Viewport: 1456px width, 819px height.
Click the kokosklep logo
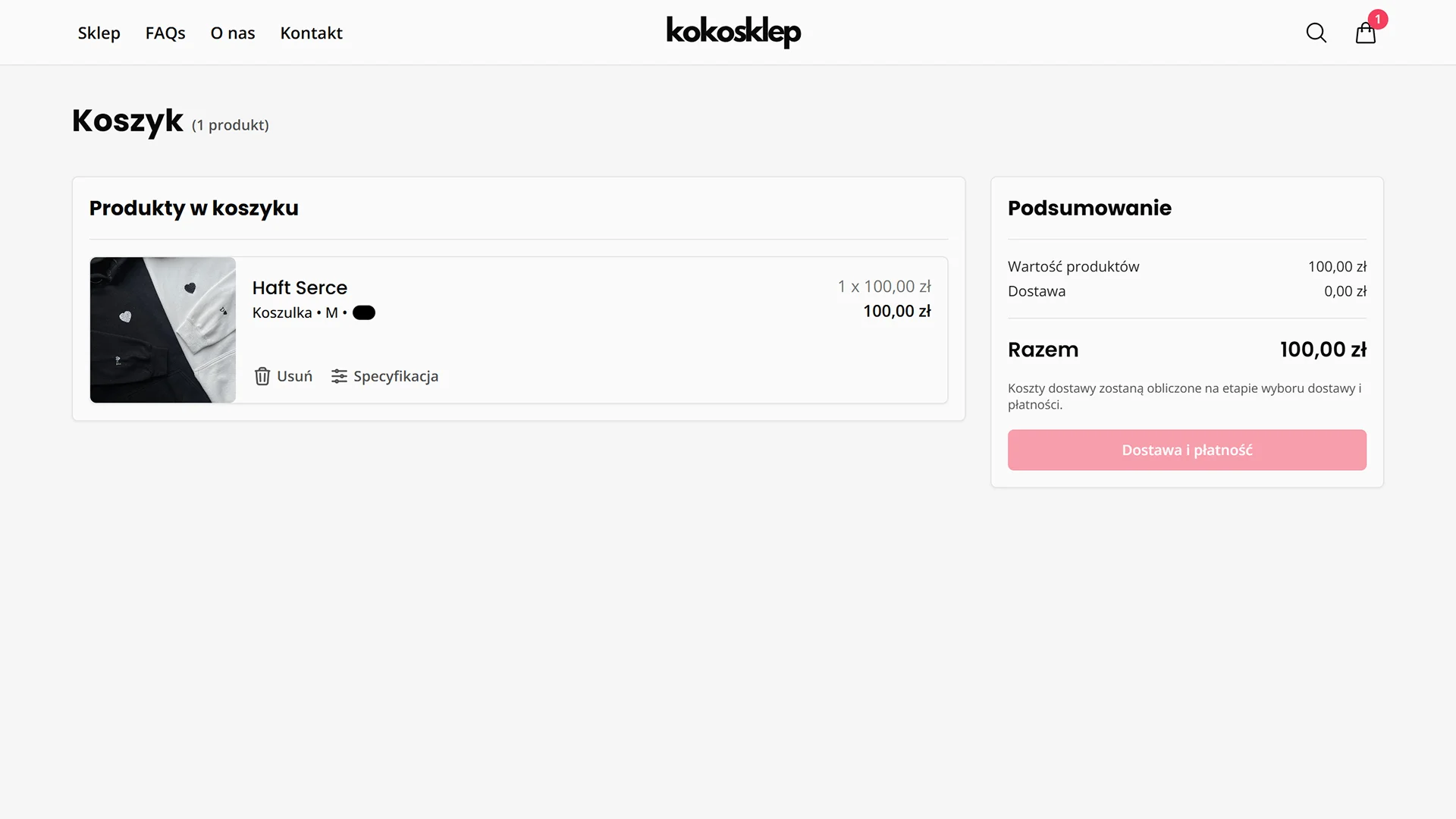[x=733, y=32]
